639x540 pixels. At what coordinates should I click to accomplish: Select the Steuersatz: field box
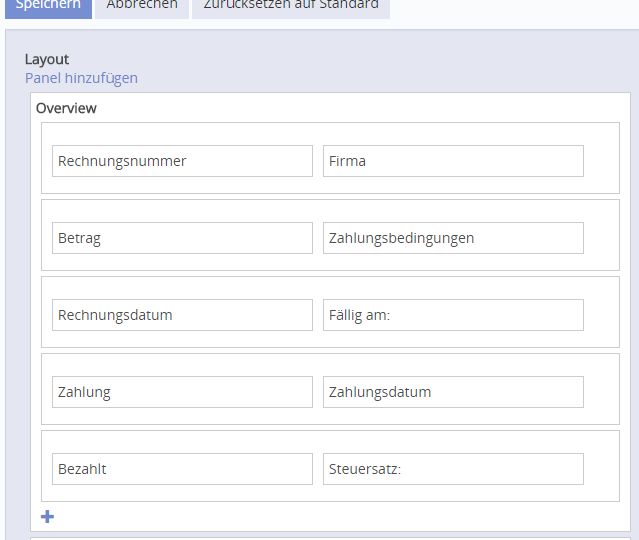[x=453, y=469]
